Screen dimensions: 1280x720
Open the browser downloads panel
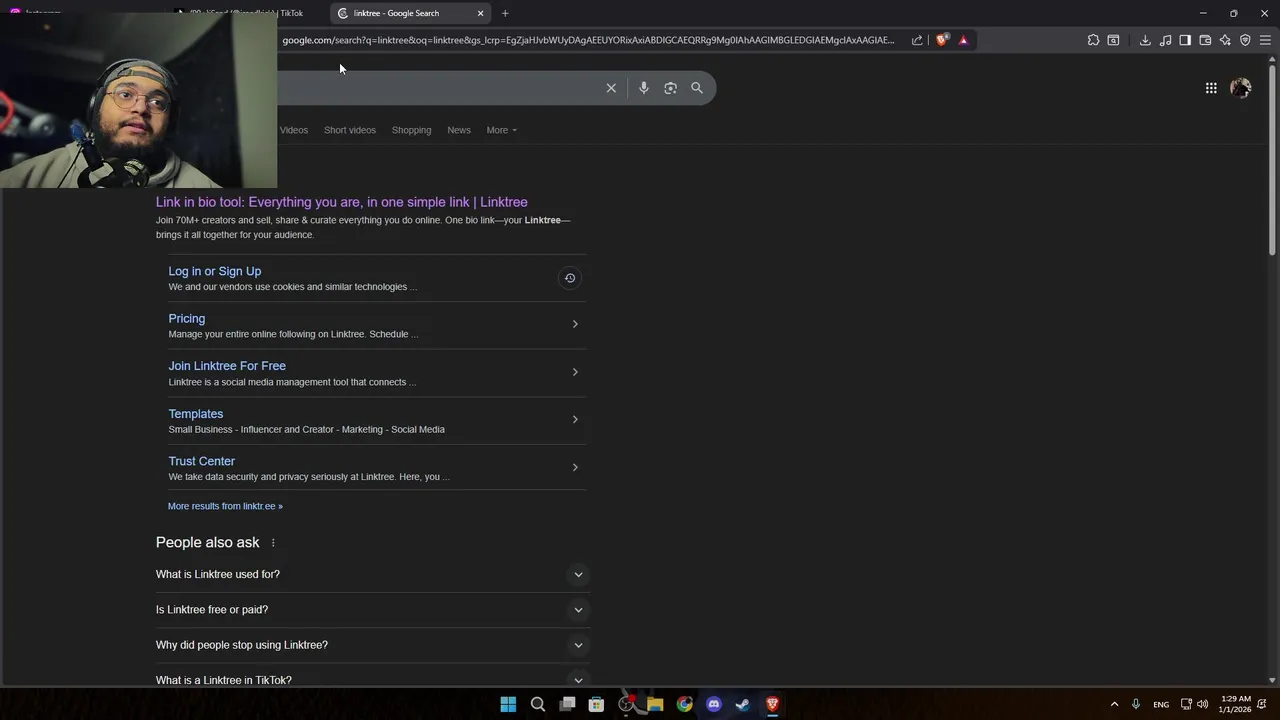[x=1145, y=40]
